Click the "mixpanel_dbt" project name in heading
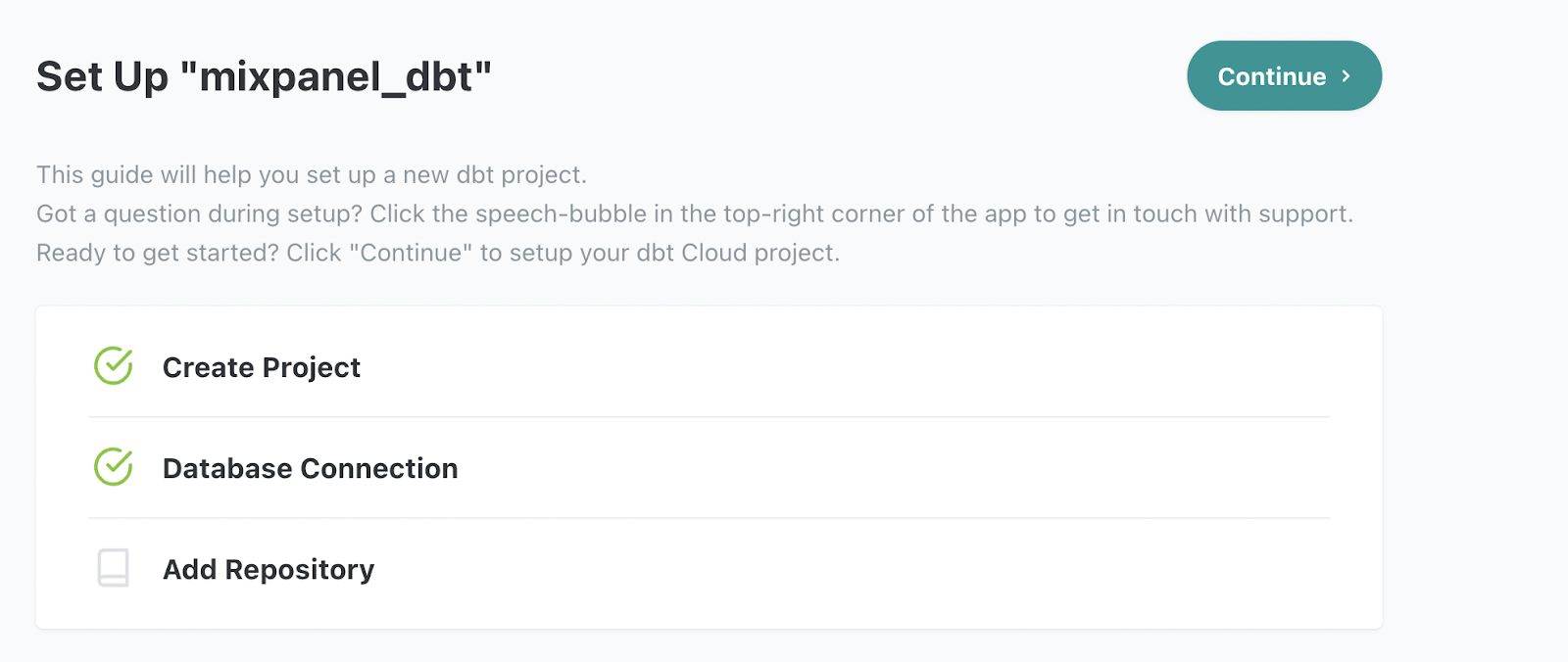The image size is (1568, 662). [x=336, y=76]
